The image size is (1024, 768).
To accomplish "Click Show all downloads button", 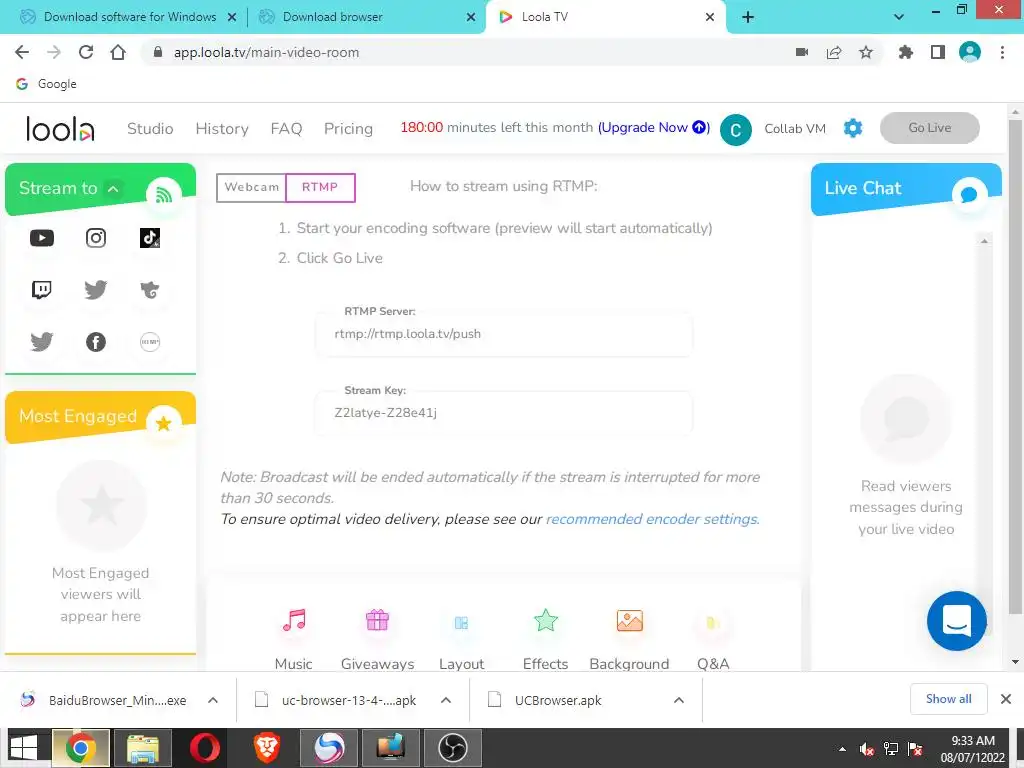I will (948, 699).
